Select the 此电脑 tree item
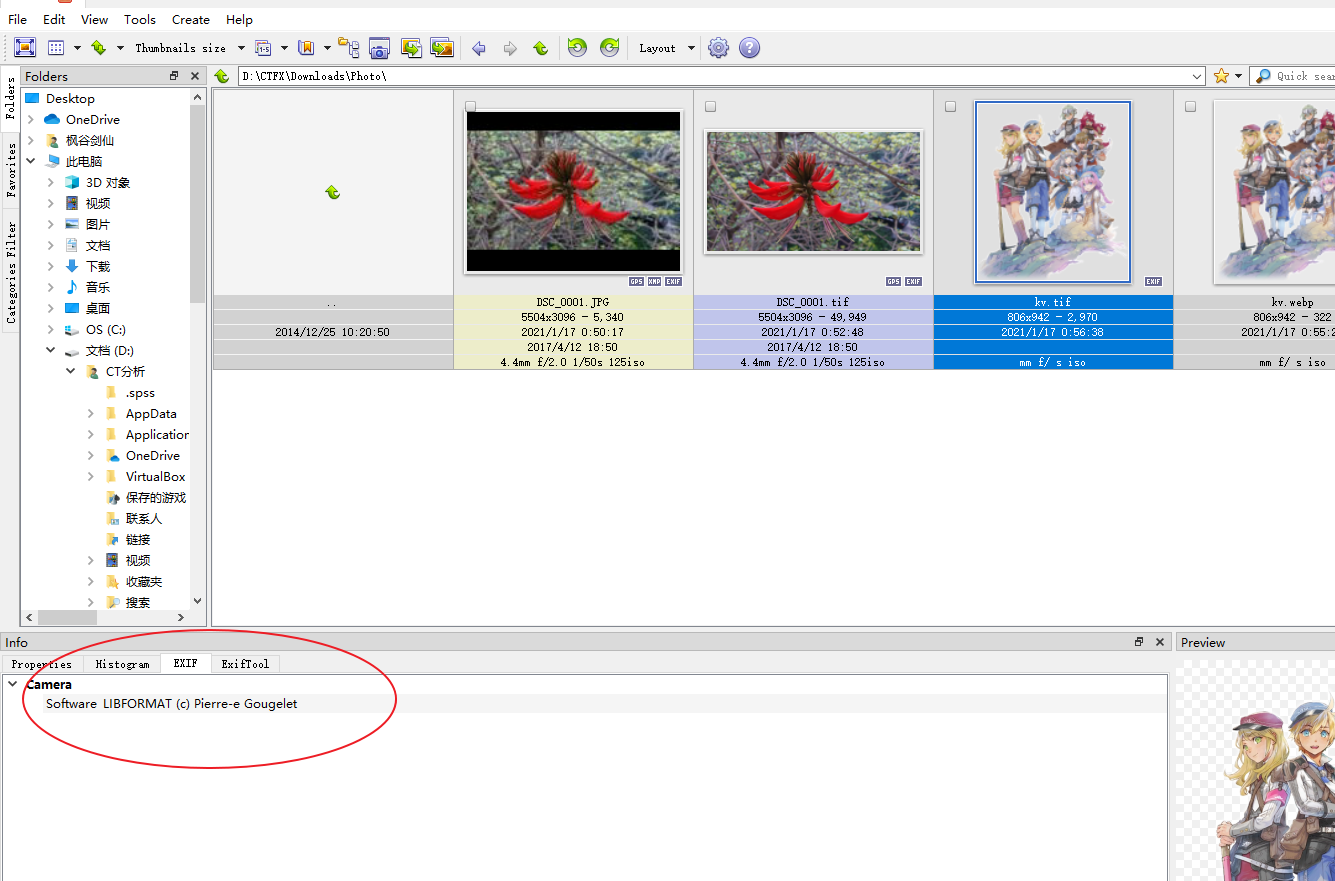Viewport: 1335px width, 881px height. coord(84,162)
